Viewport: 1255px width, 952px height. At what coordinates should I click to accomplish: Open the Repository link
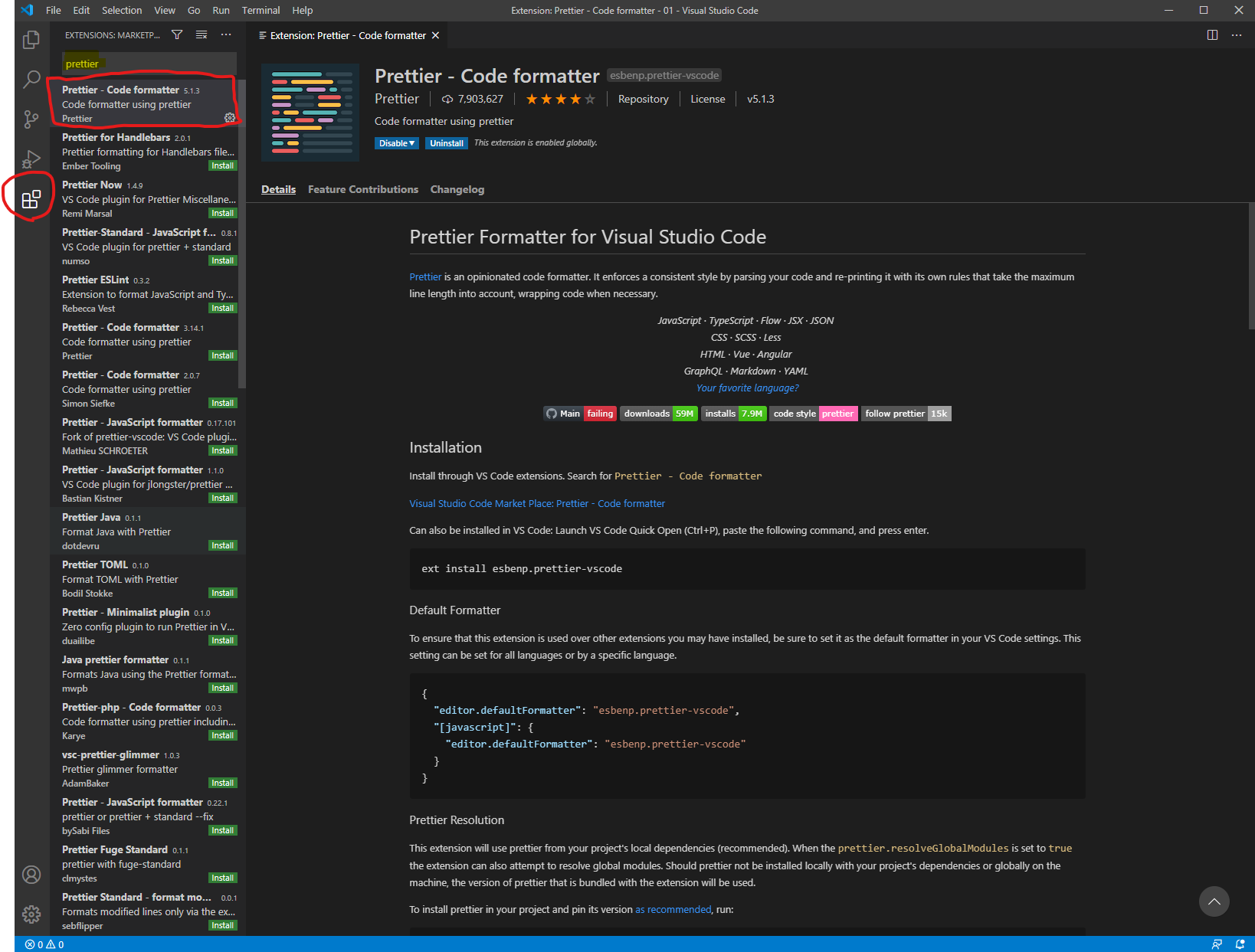(644, 100)
